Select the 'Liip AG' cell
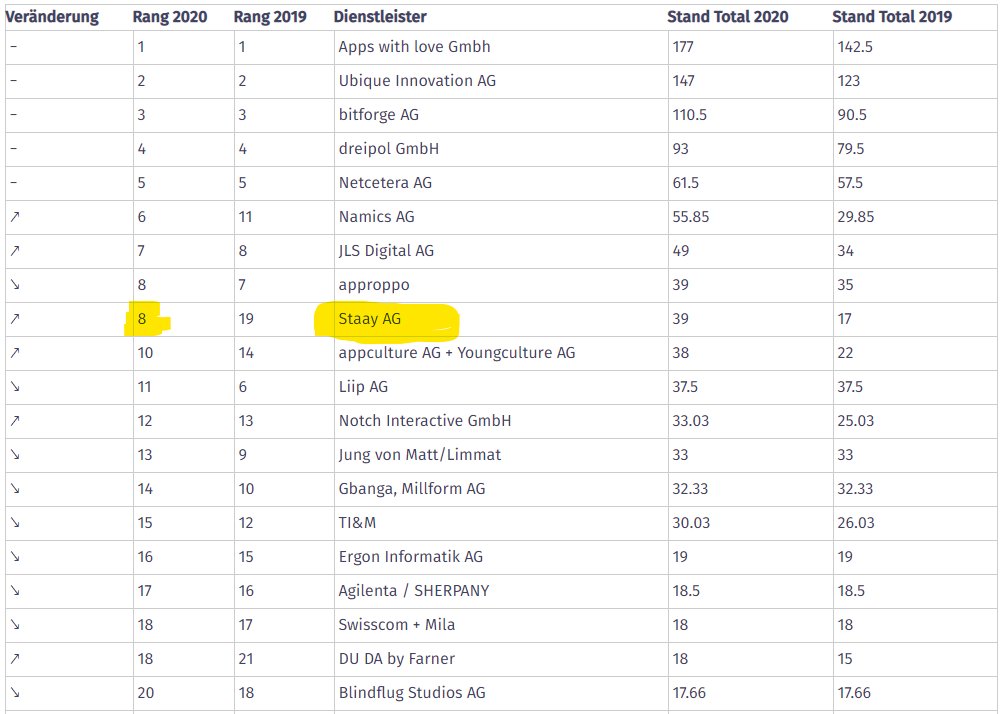 click(x=501, y=387)
